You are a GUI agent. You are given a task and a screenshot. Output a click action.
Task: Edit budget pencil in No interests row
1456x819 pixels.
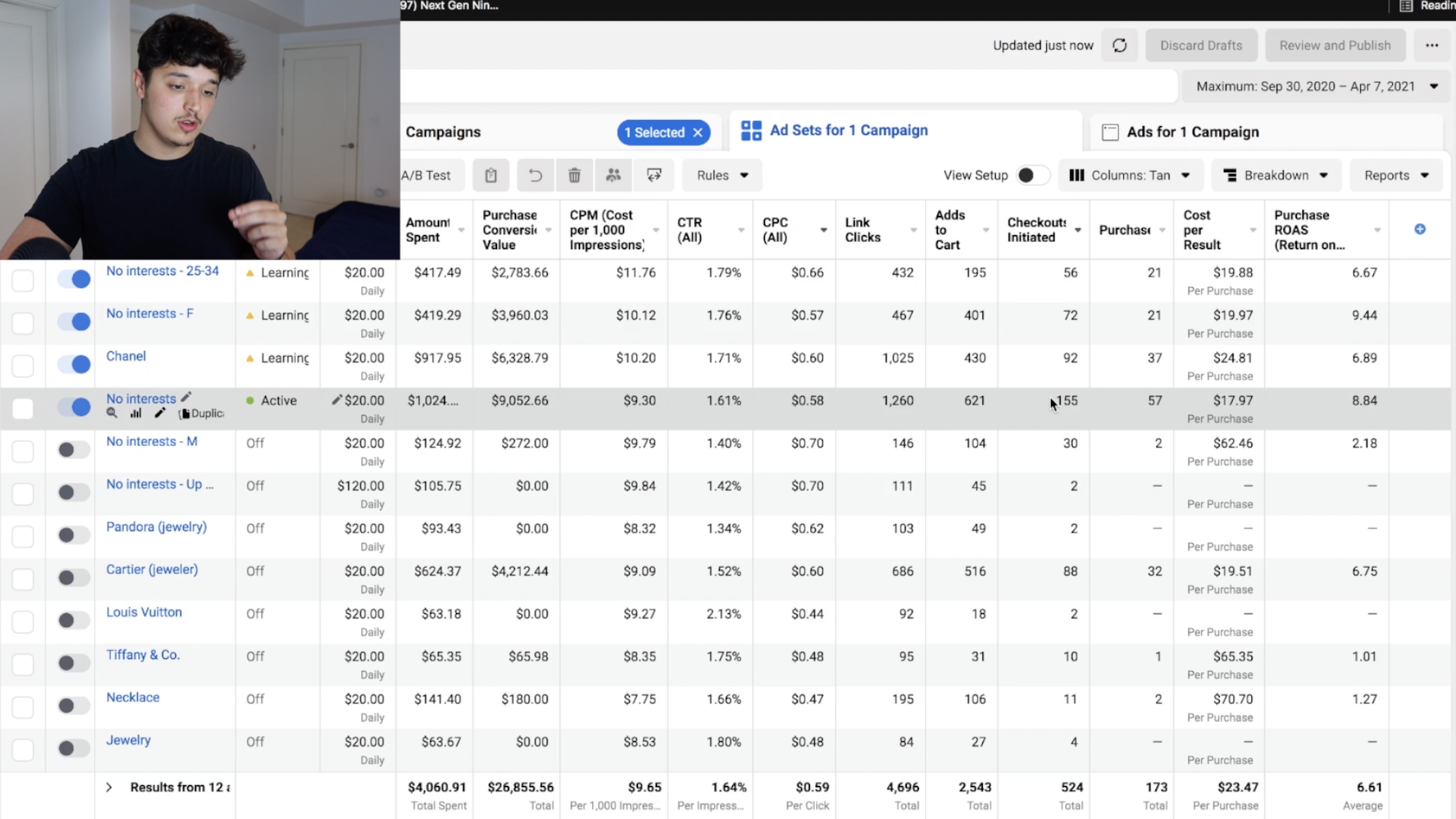[337, 400]
